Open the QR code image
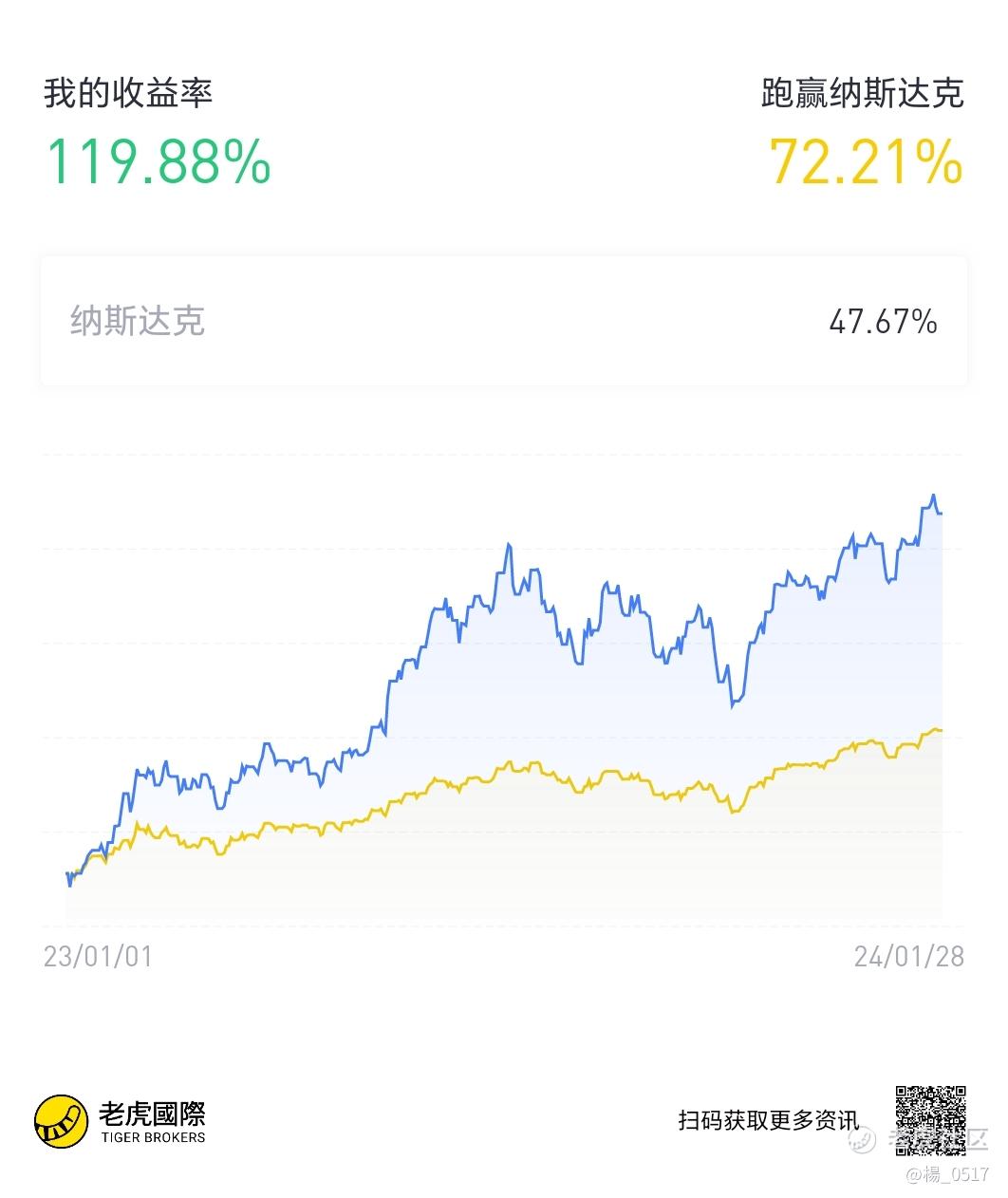The width and height of the screenshot is (1008, 1198). pos(930,1120)
